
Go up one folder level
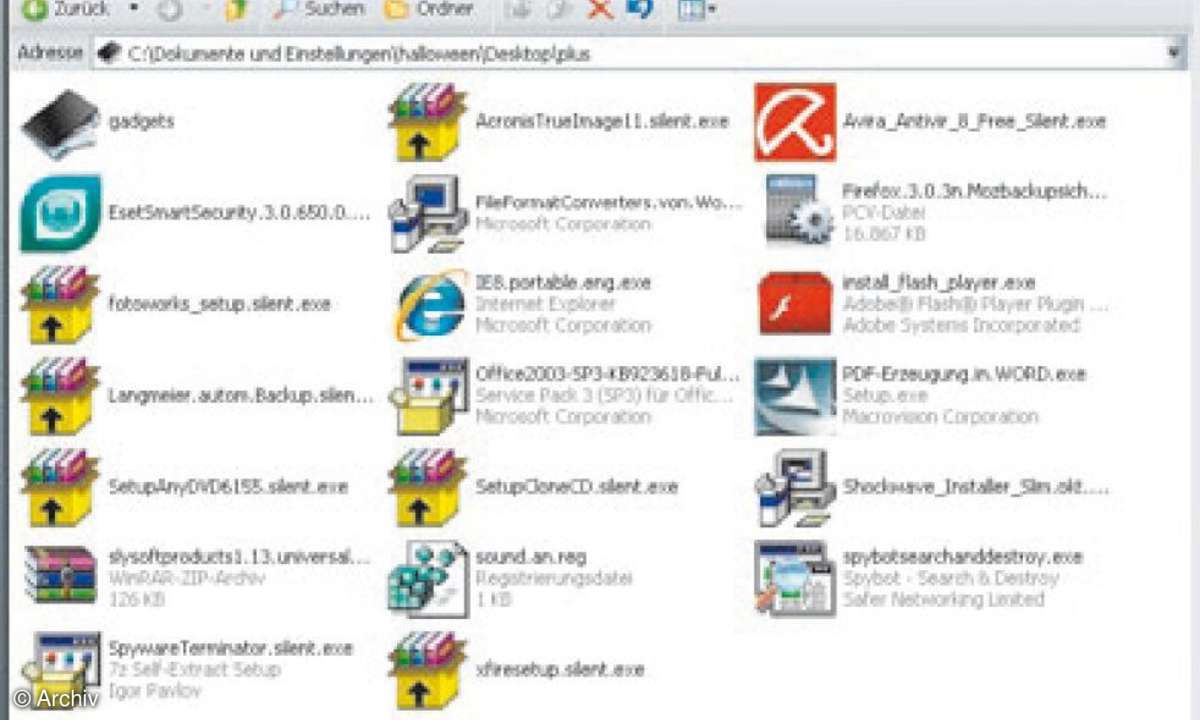[236, 10]
